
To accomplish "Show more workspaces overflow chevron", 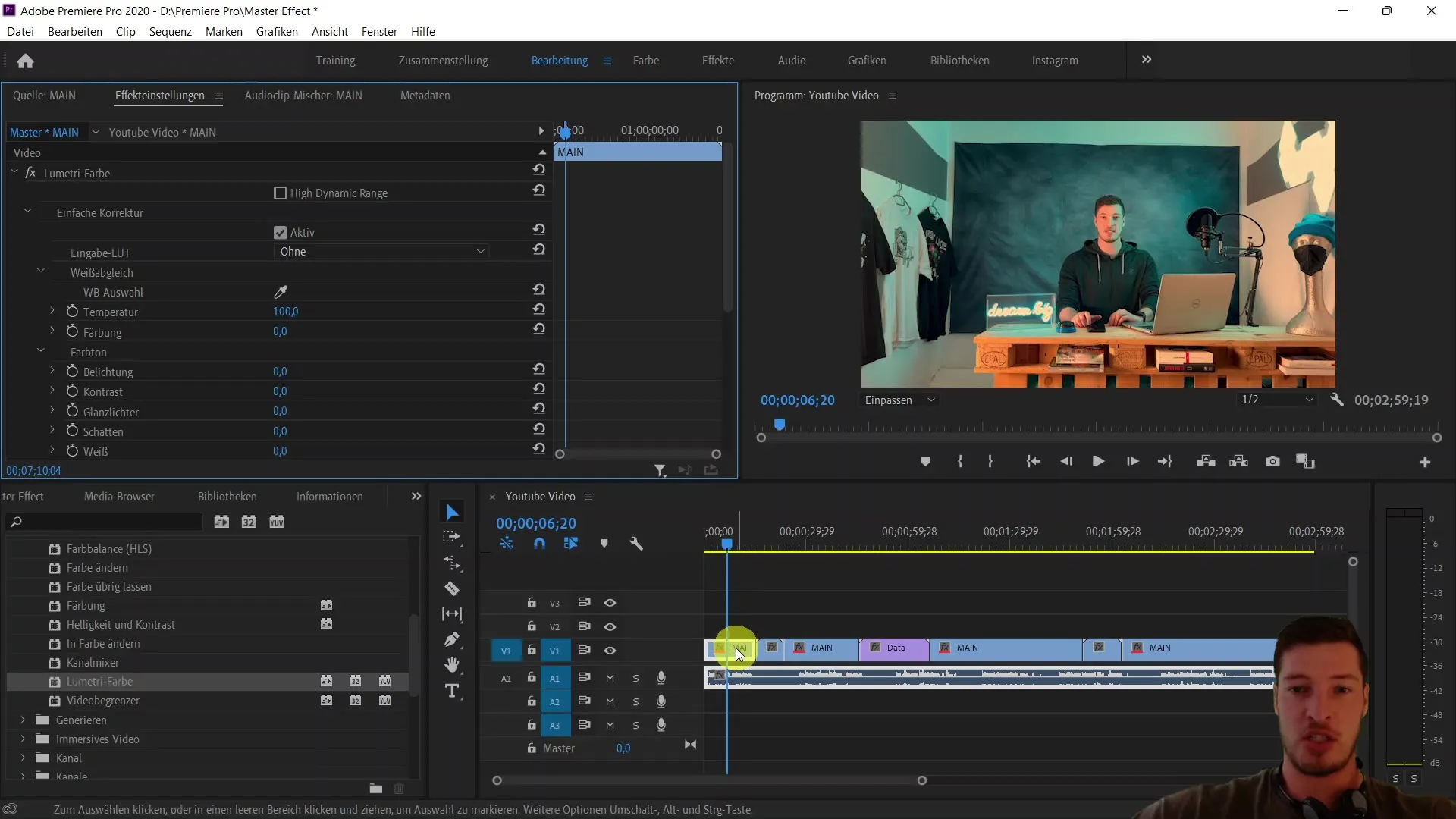I will tap(1147, 60).
